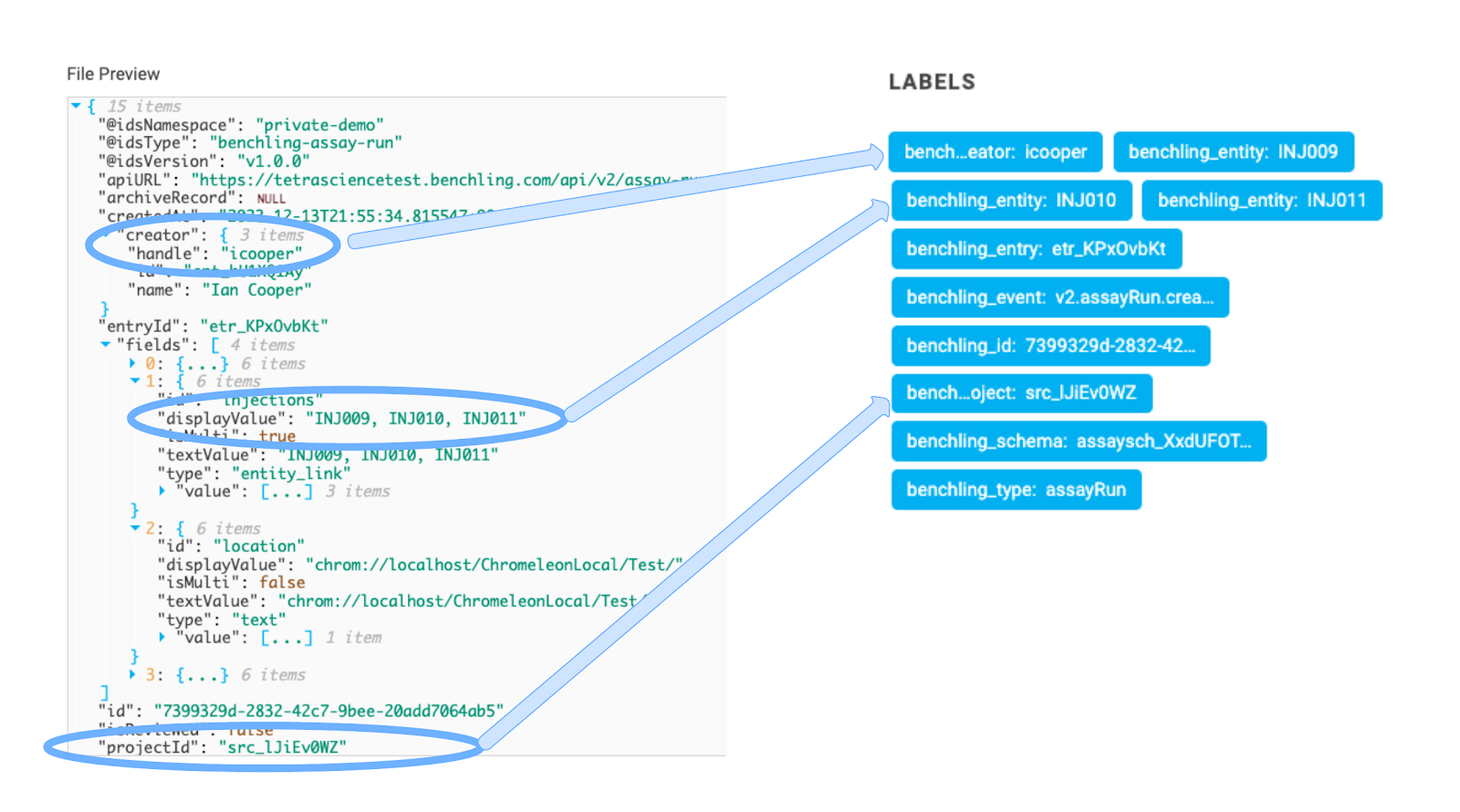1460x812 pixels.
Task: Expand the "value" 1 item array
Action: (163, 637)
